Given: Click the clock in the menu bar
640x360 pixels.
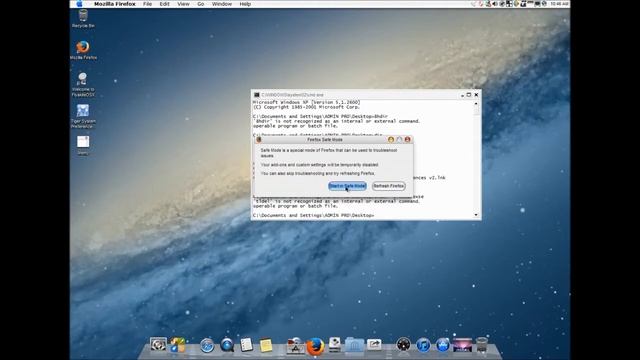Looking at the screenshot, I should pos(559,4).
